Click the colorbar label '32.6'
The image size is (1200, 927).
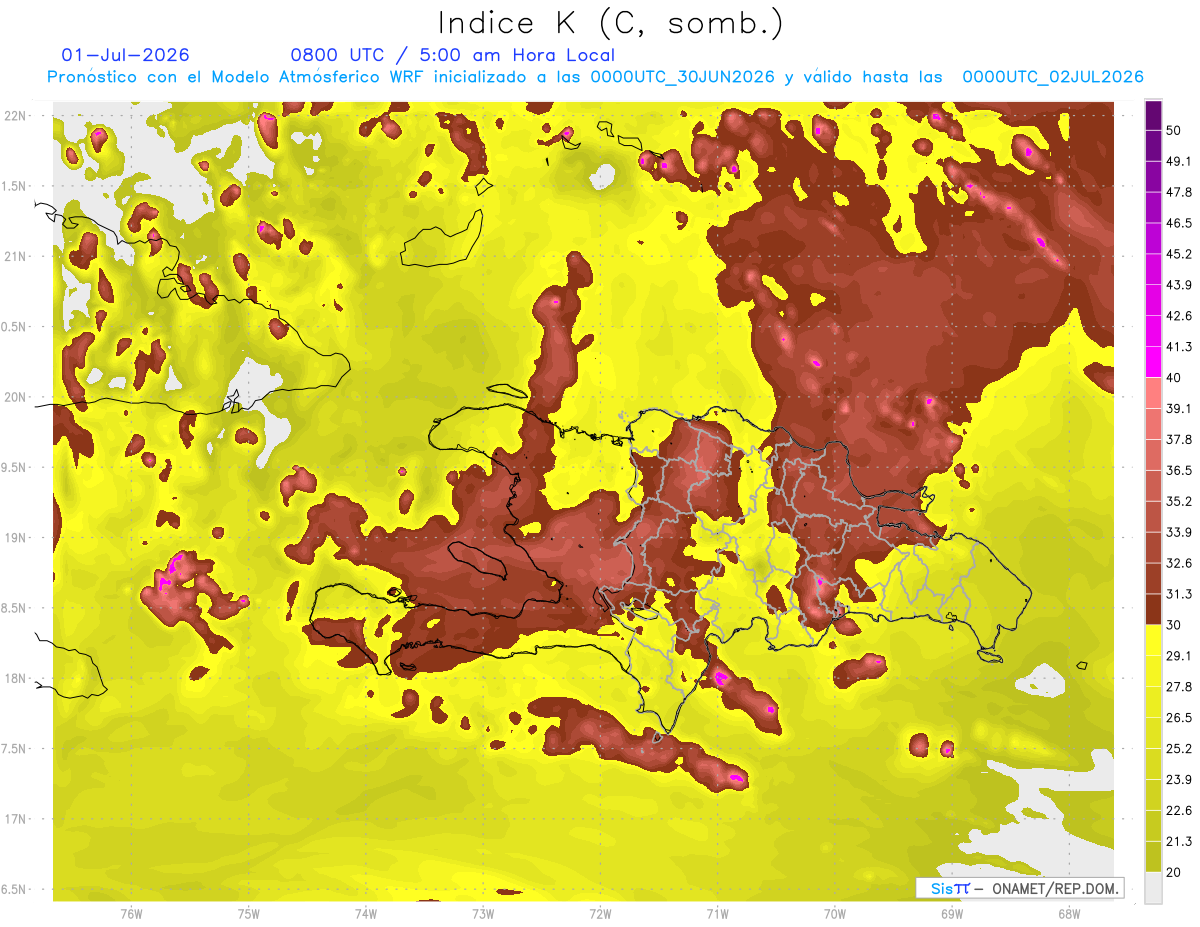pyautogui.click(x=1179, y=563)
